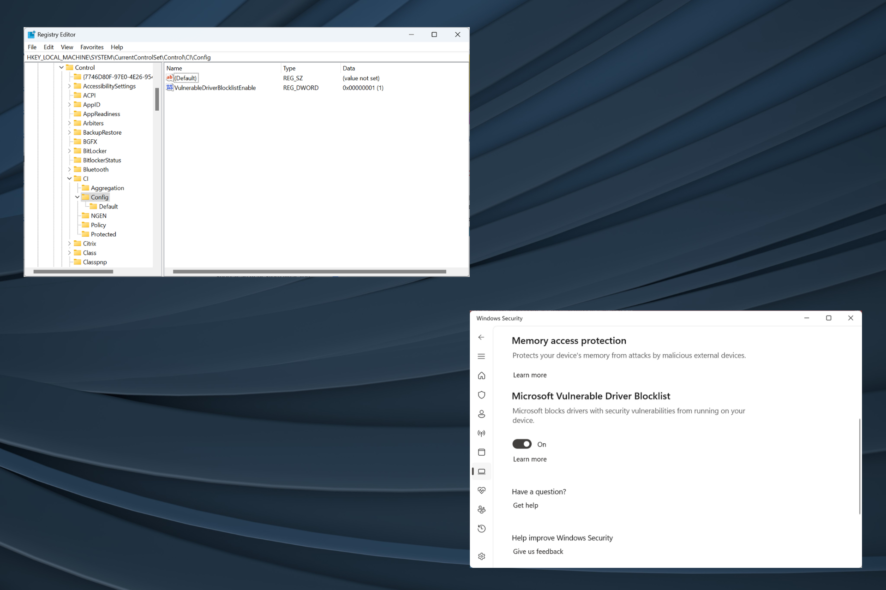Screen dimensions: 886x590
Task: Select the ACPI registry key
Action: coord(89,96)
